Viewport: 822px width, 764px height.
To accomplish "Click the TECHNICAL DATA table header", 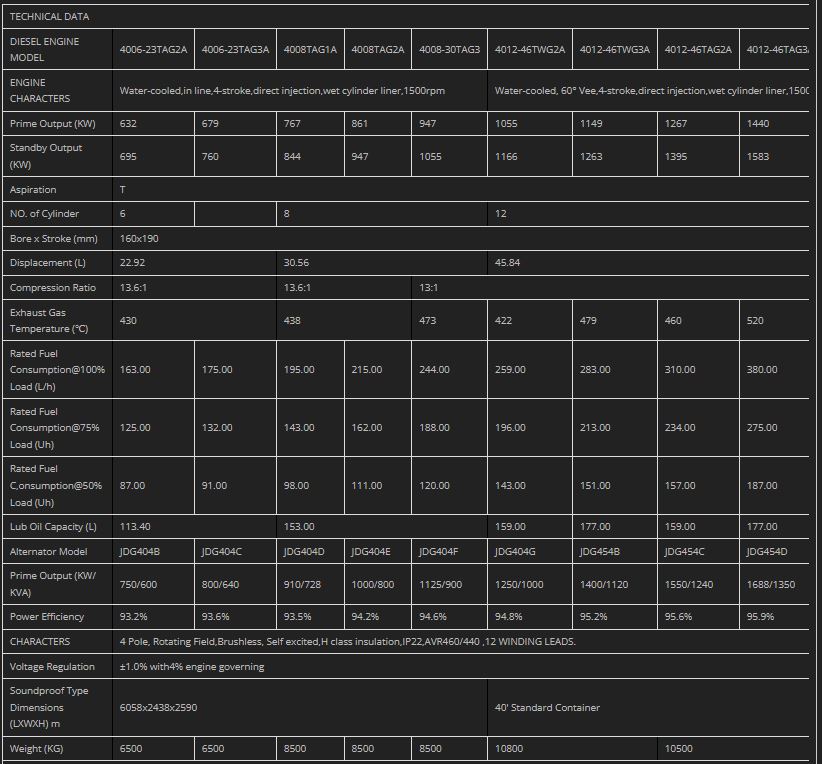I will tap(49, 17).
